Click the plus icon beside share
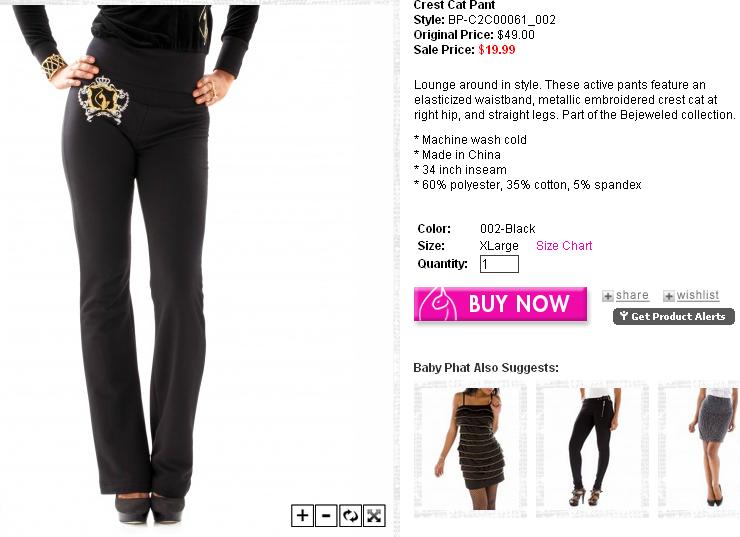Viewport: 740px width, 537px height. [x=608, y=296]
